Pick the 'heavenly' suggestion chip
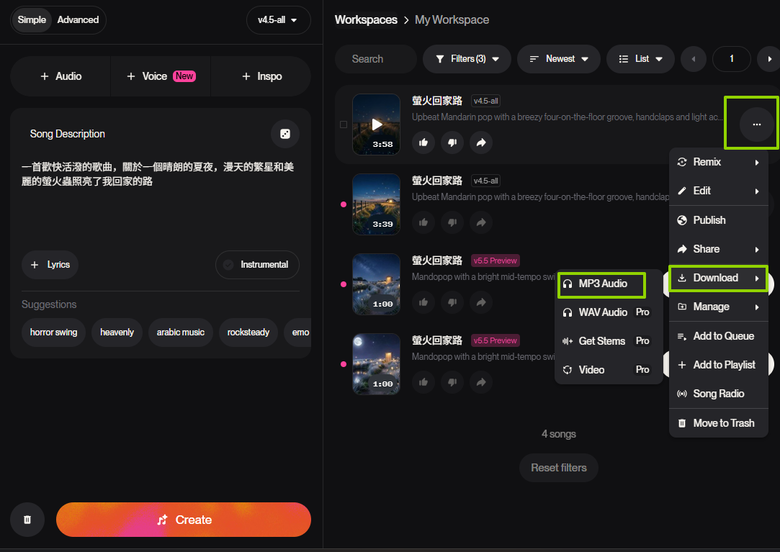The image size is (780, 552). (x=117, y=332)
